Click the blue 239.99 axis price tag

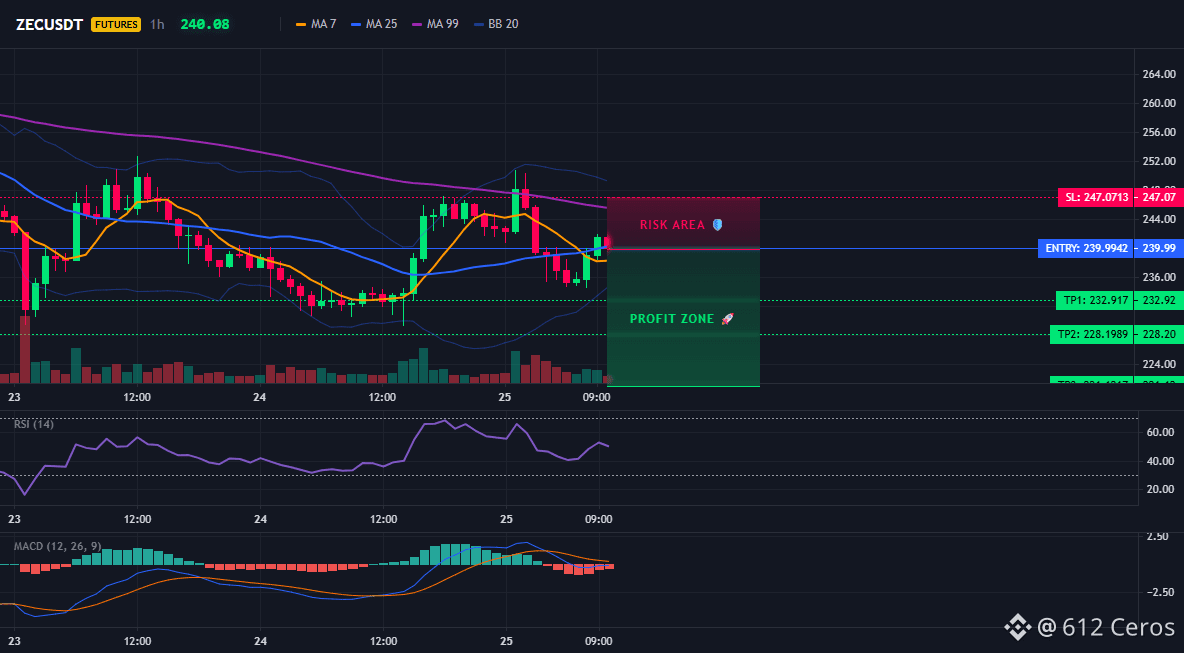[1158, 248]
